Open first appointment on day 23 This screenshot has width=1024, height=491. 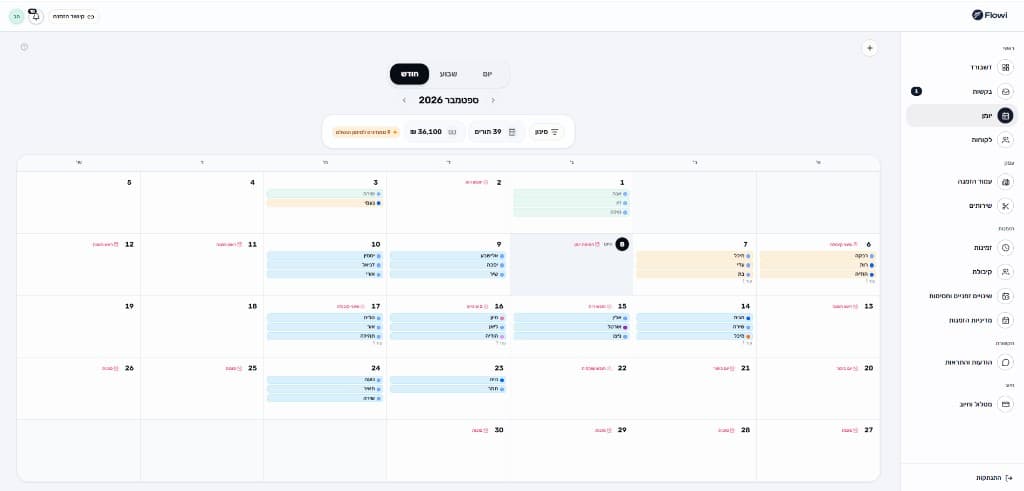(448, 379)
